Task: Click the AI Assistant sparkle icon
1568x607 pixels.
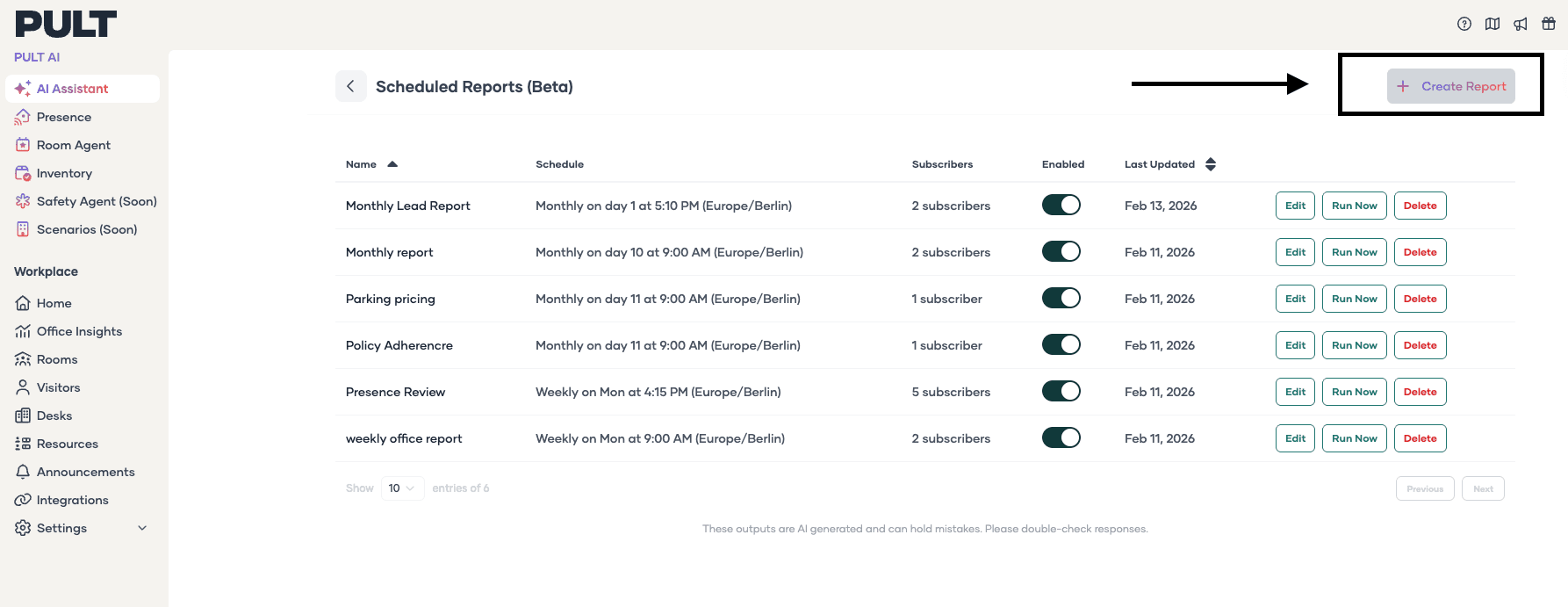Action: click(23, 89)
